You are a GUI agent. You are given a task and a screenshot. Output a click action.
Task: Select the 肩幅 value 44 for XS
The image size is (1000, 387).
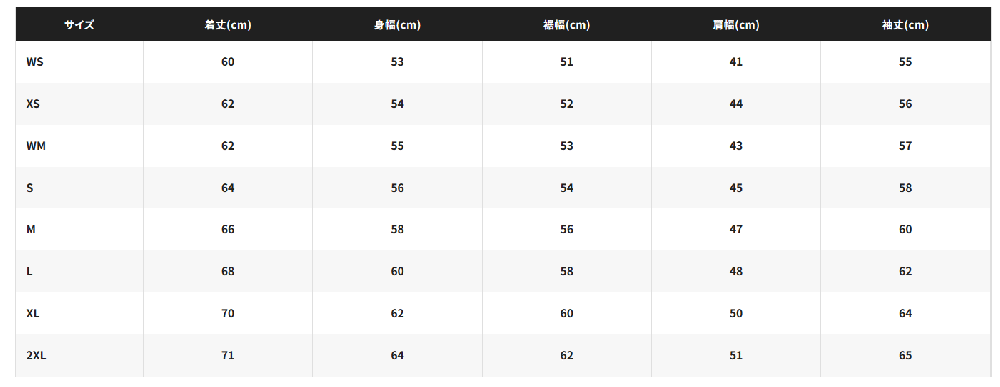coord(736,104)
